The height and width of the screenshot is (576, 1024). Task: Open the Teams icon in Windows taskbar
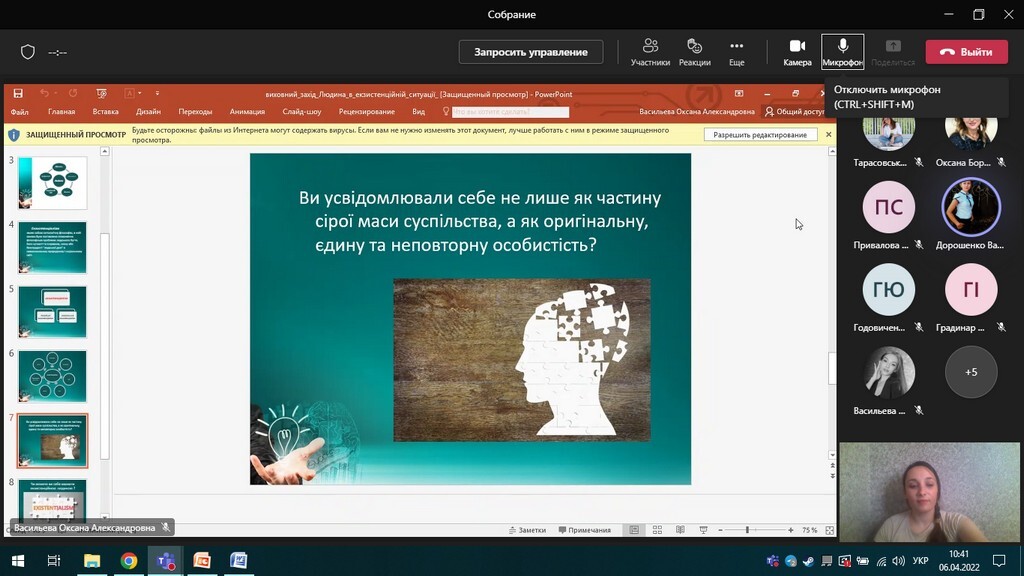coord(164,561)
